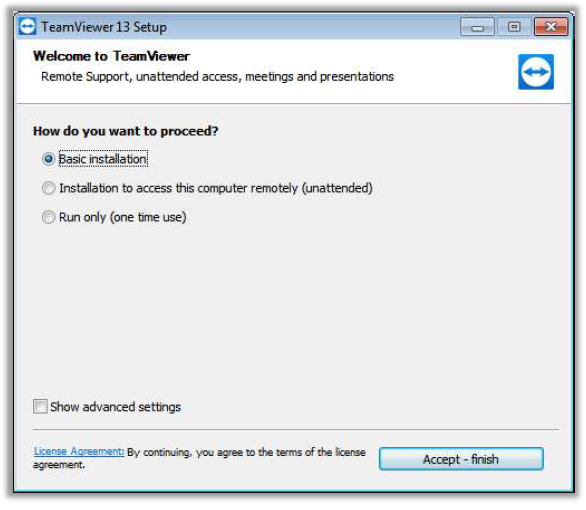The image size is (586, 510).
Task: Select the Basic installation radio button
Action: click(x=48, y=159)
